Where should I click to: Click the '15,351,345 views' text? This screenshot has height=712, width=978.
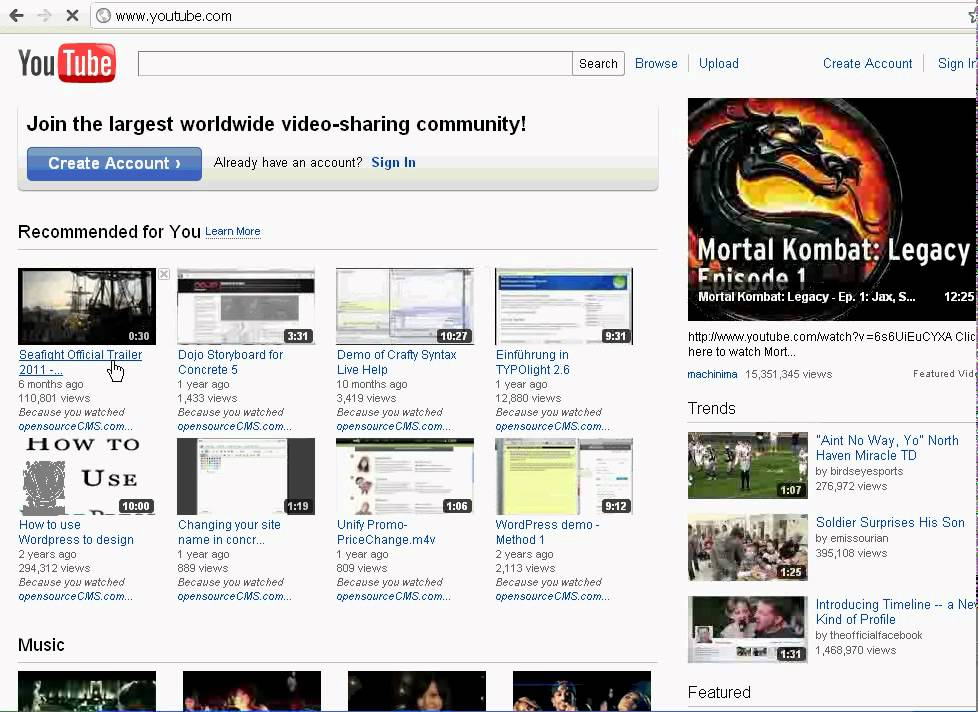tap(788, 374)
